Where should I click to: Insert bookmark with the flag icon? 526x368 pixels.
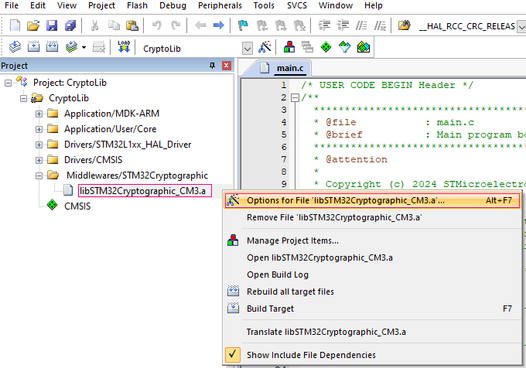coord(243,25)
